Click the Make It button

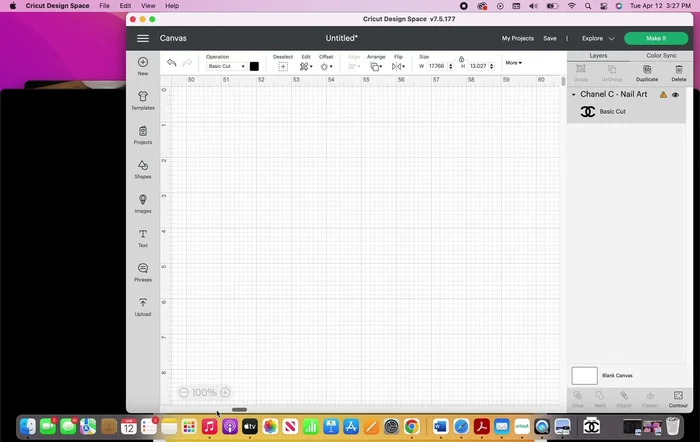(656, 38)
